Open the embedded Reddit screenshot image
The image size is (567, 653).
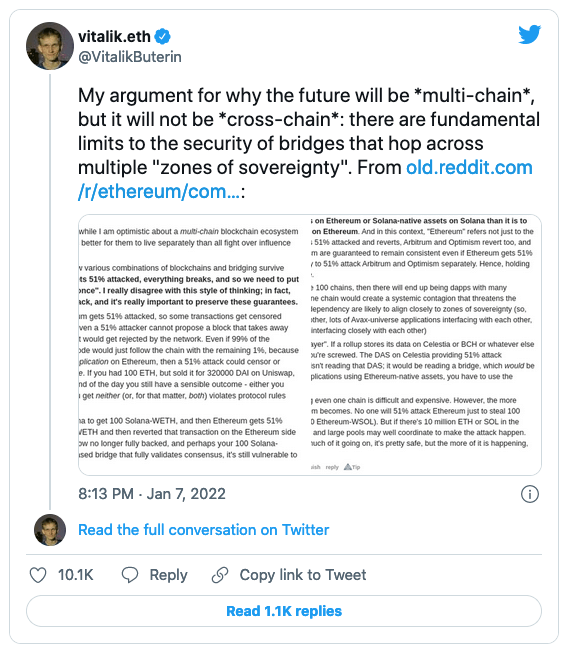[310, 345]
